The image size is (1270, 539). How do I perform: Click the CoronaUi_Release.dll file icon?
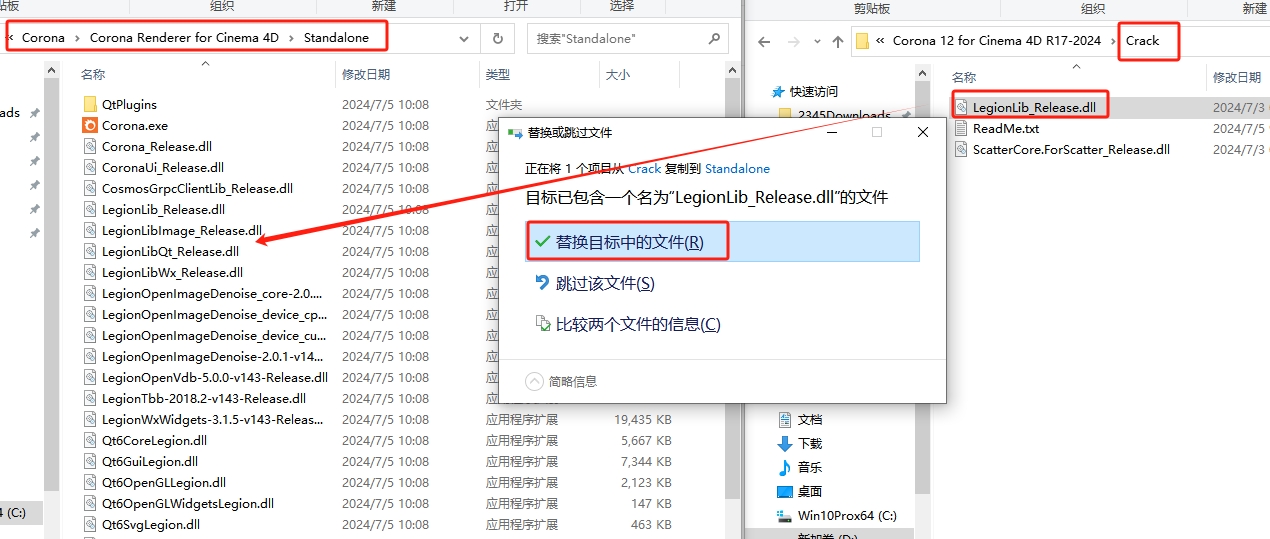[90, 167]
